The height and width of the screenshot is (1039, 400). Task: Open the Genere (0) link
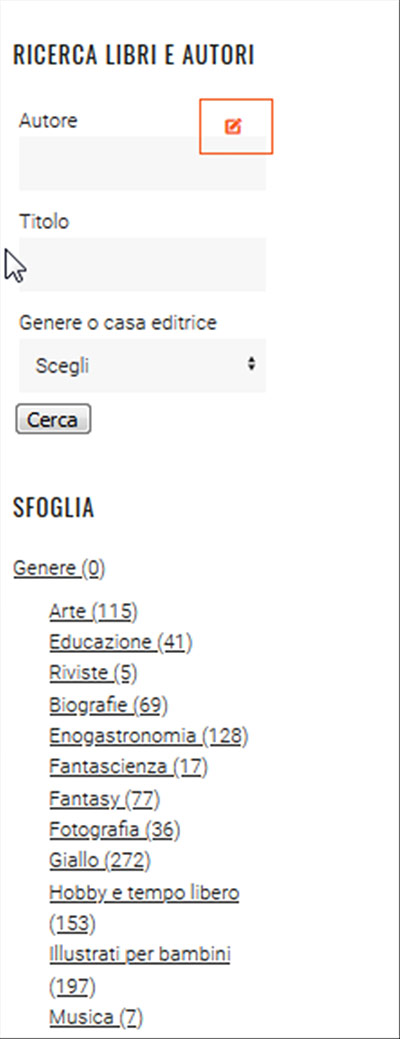59,568
